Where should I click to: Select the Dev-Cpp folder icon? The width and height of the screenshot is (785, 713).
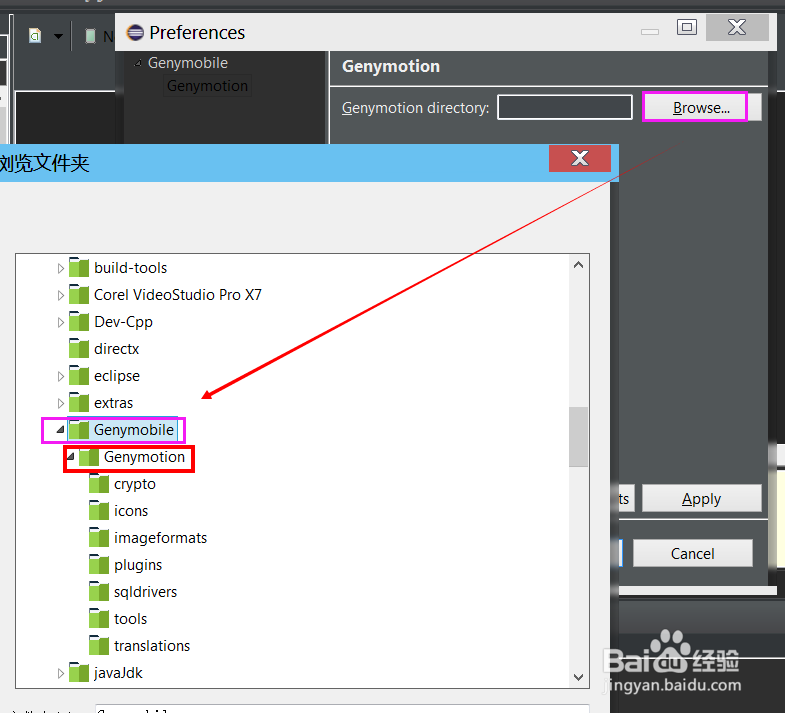[x=79, y=321]
